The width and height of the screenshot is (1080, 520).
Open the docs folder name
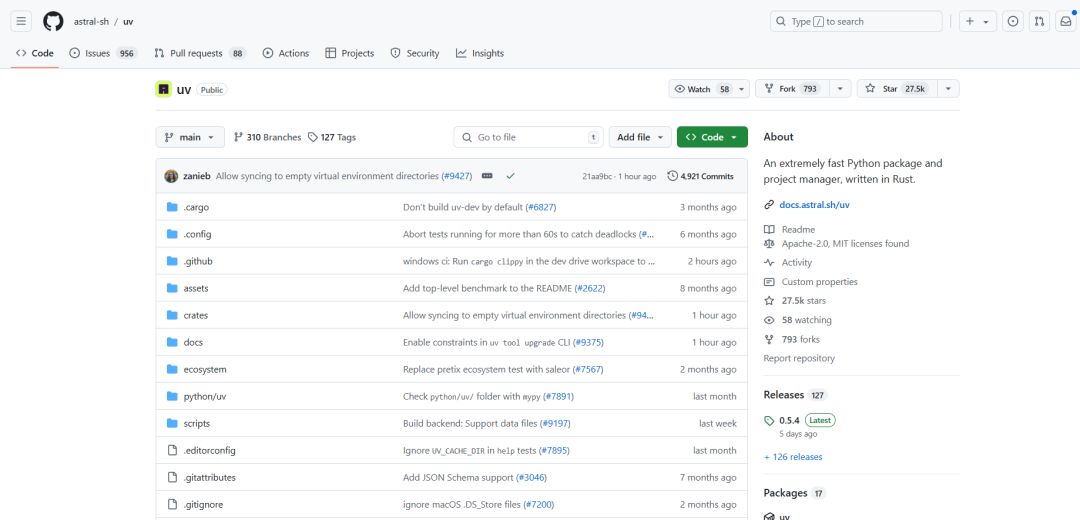pyautogui.click(x=194, y=342)
